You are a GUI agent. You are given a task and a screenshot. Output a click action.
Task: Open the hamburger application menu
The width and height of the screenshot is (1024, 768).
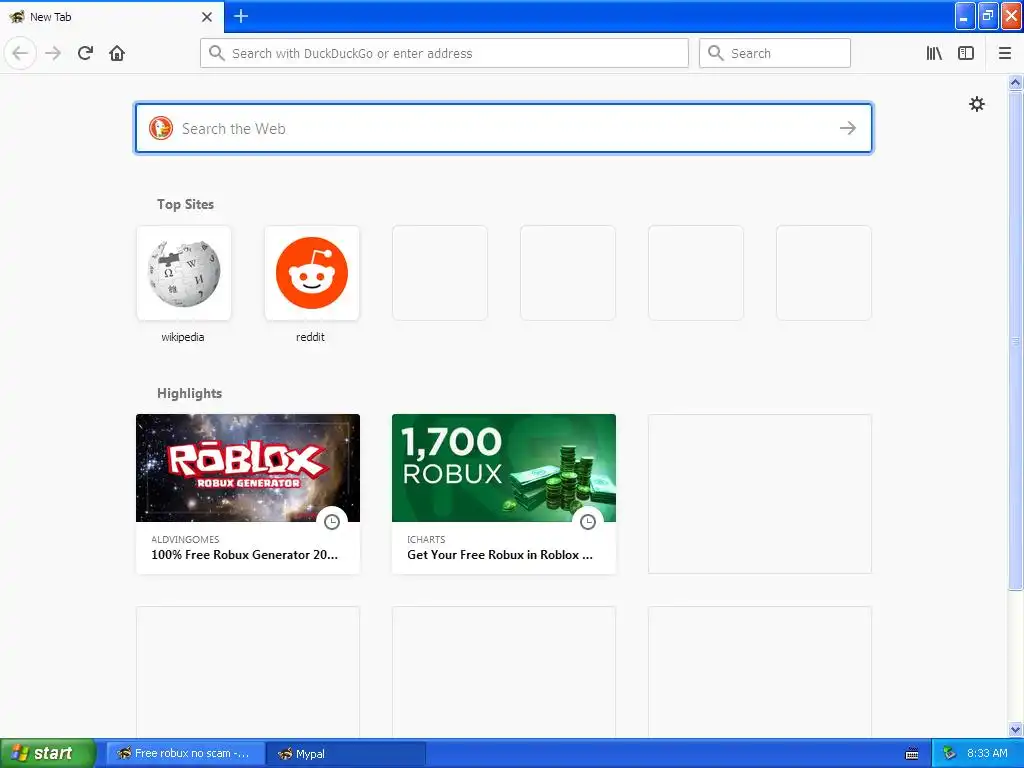pyautogui.click(x=1004, y=53)
